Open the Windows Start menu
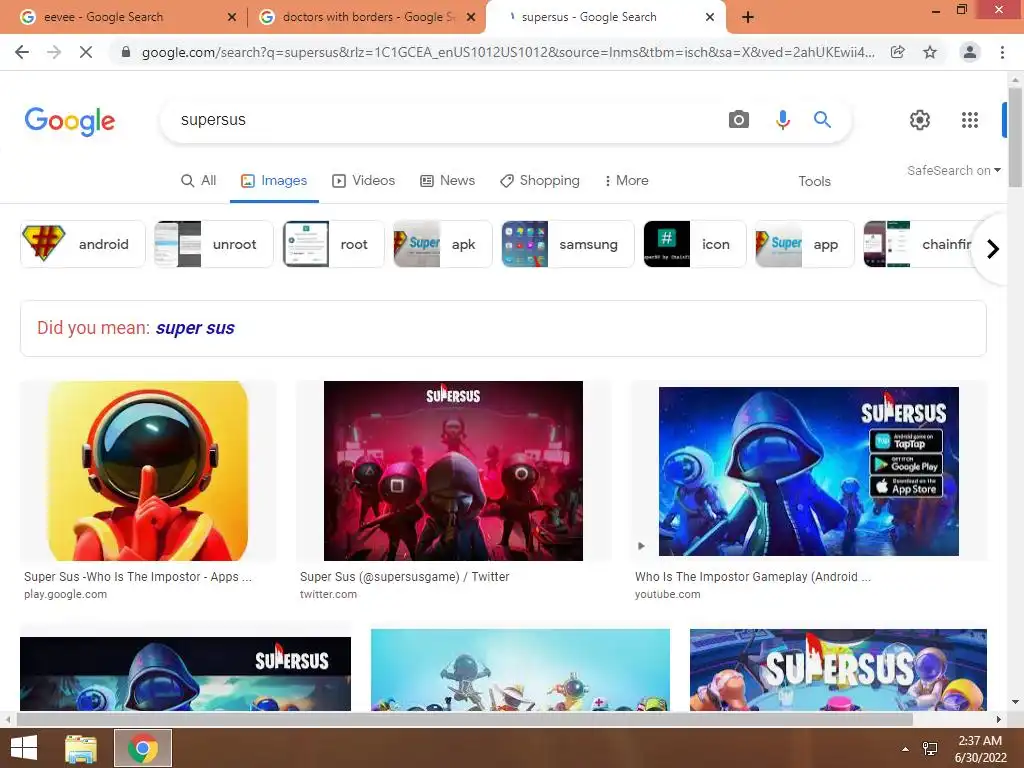The width and height of the screenshot is (1024, 768). [24, 748]
